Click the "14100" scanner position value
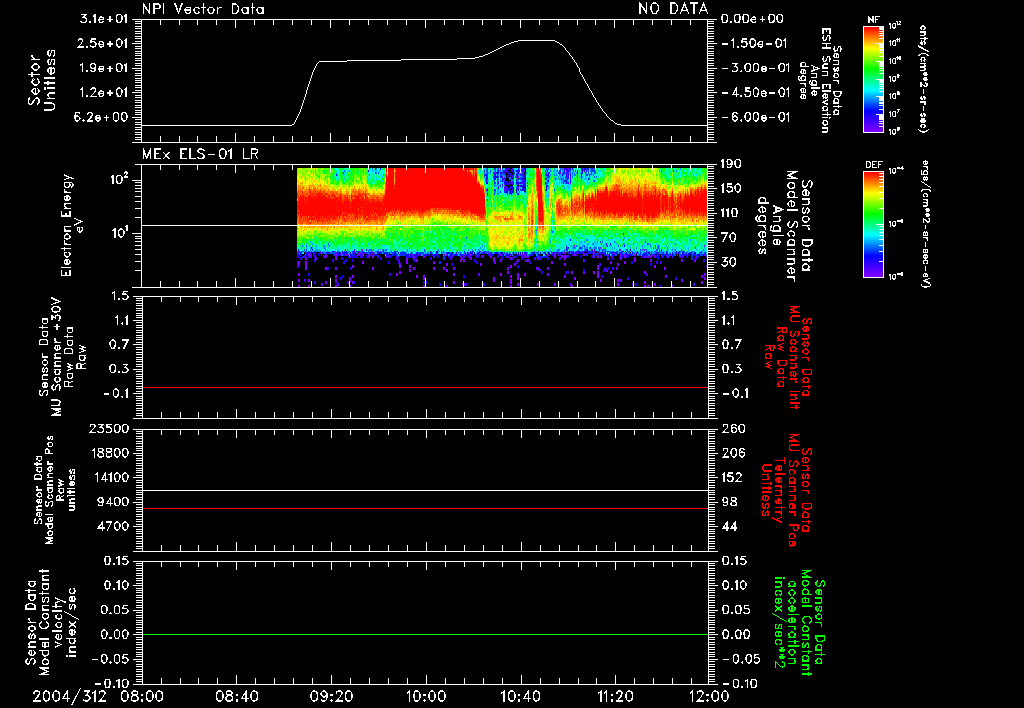This screenshot has height=708, width=1024. coord(109,477)
